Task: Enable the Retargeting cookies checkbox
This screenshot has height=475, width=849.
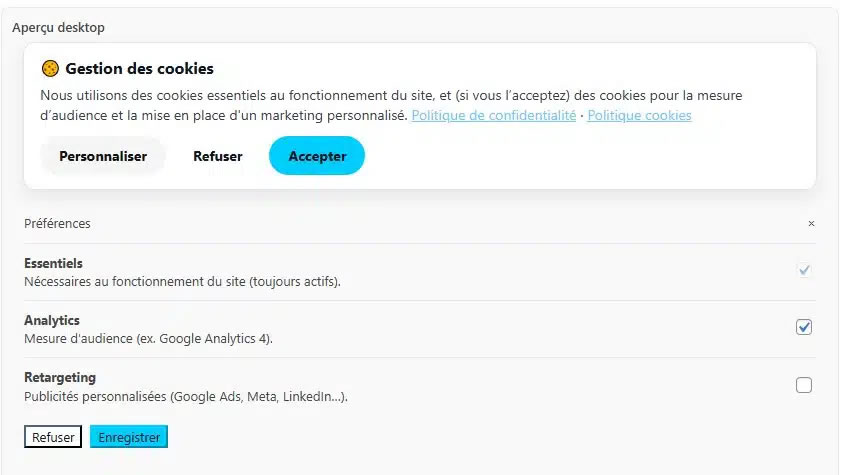Action: click(804, 385)
